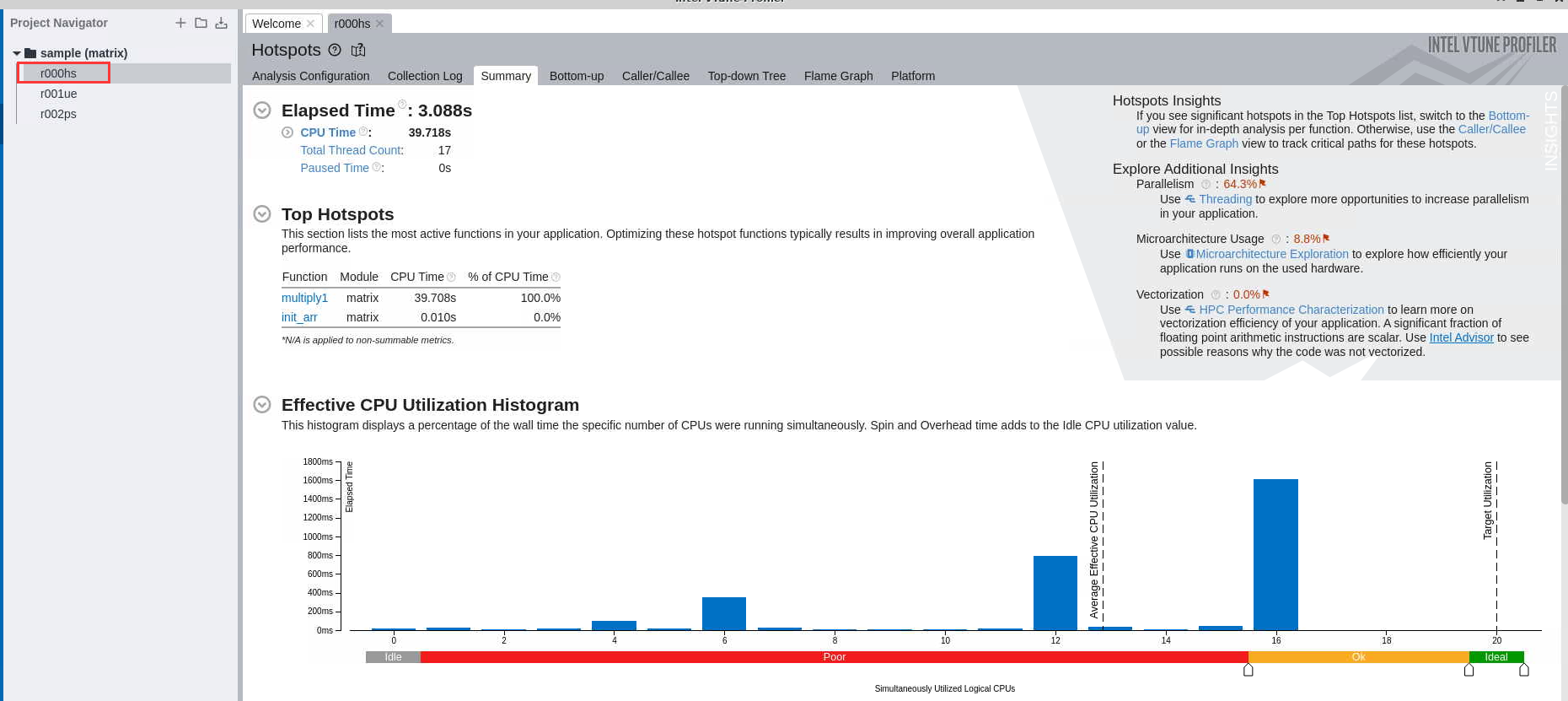
Task: Expand the CPU Time breakdown arrow
Action: pyautogui.click(x=287, y=132)
